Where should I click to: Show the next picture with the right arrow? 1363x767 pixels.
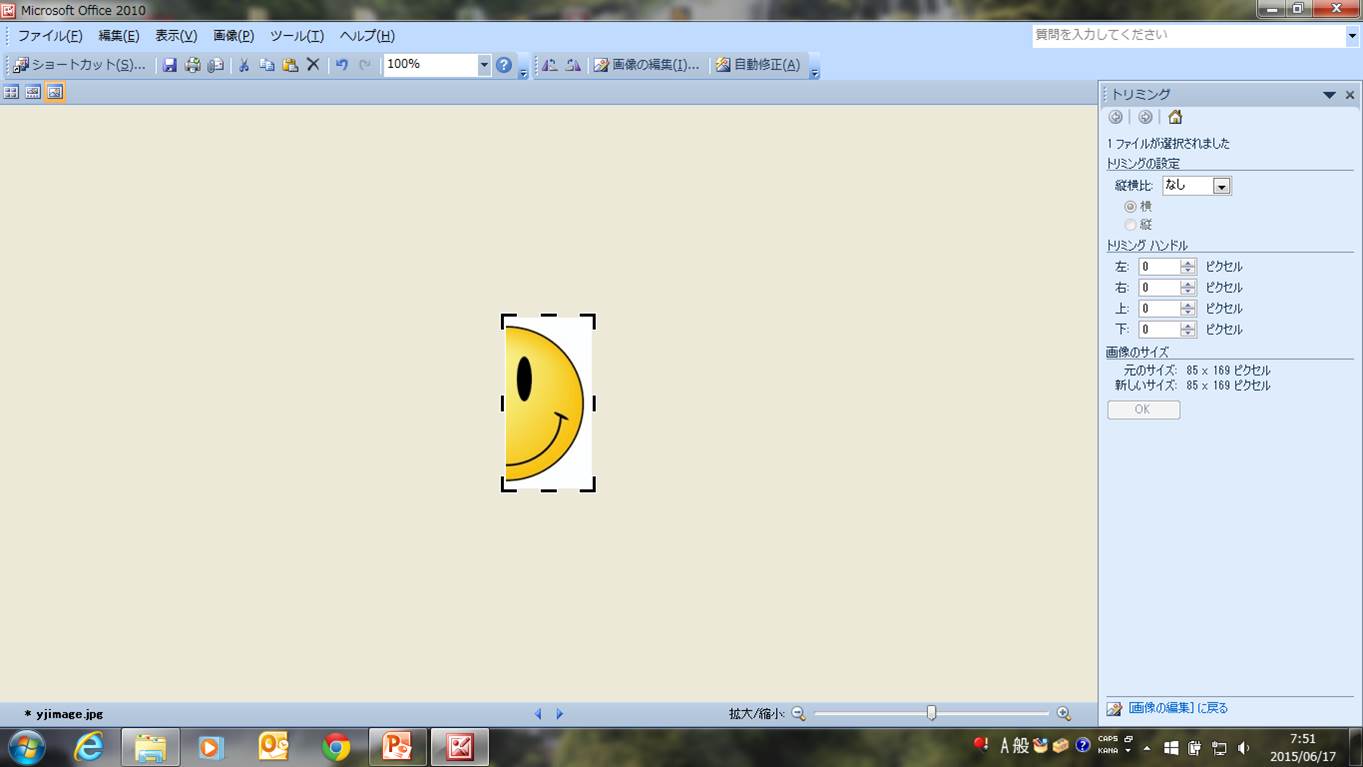560,714
